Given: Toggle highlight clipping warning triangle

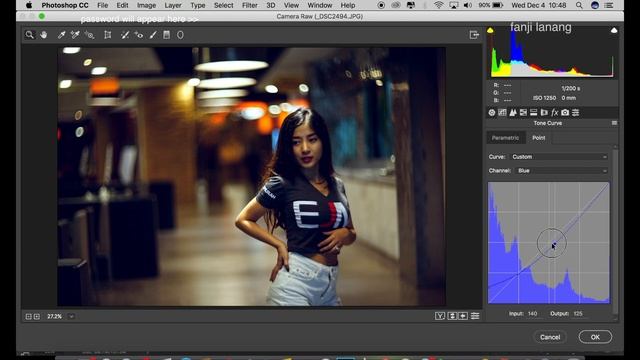Looking at the screenshot, I should [x=614, y=30].
